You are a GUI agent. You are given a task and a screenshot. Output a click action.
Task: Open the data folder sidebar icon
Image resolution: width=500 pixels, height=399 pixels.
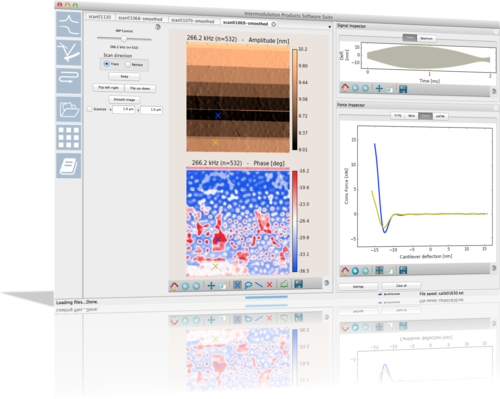pos(69,109)
